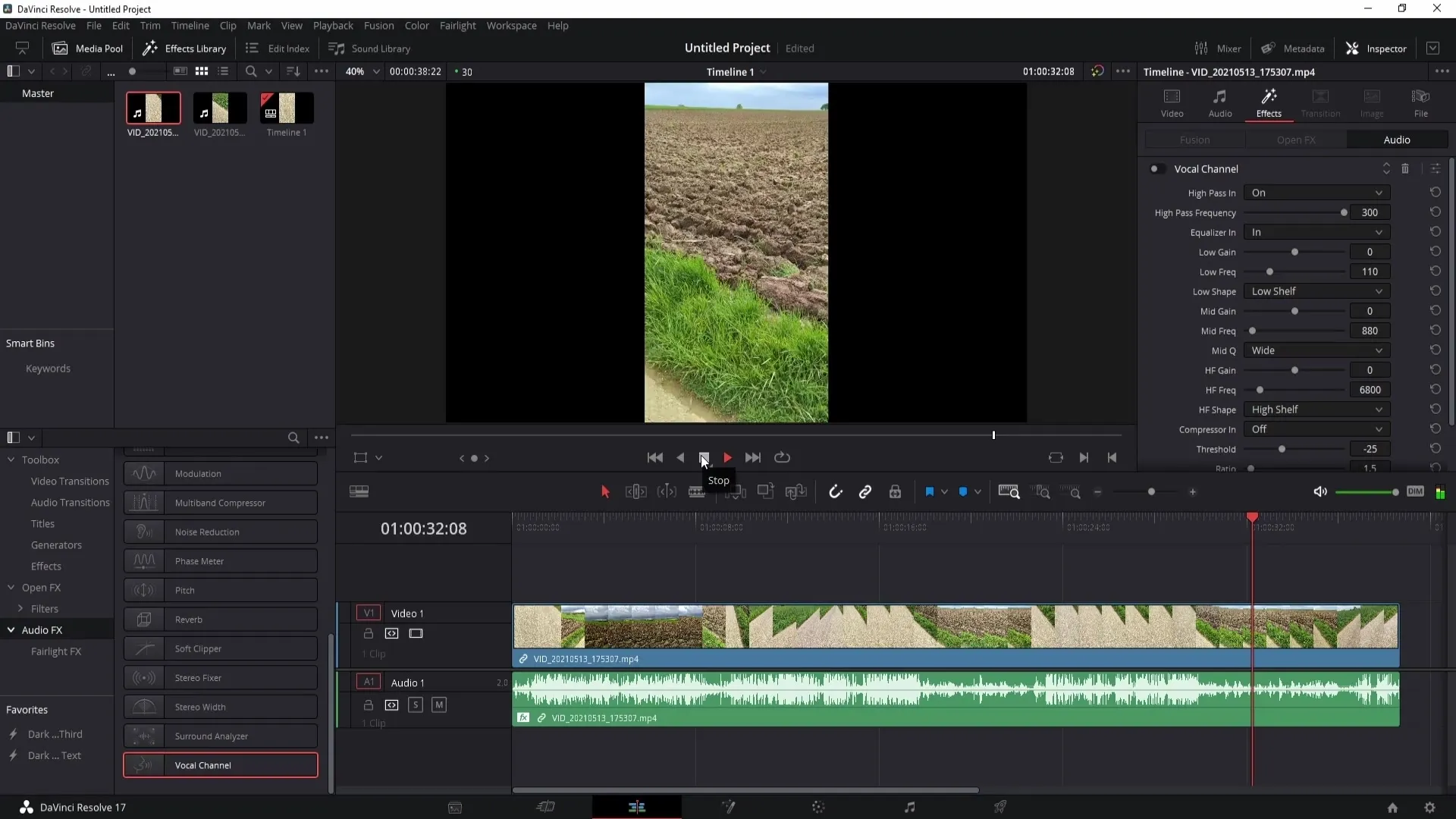Toggle High Pass In dropdown On/Off
Image resolution: width=1456 pixels, height=819 pixels.
1316,193
